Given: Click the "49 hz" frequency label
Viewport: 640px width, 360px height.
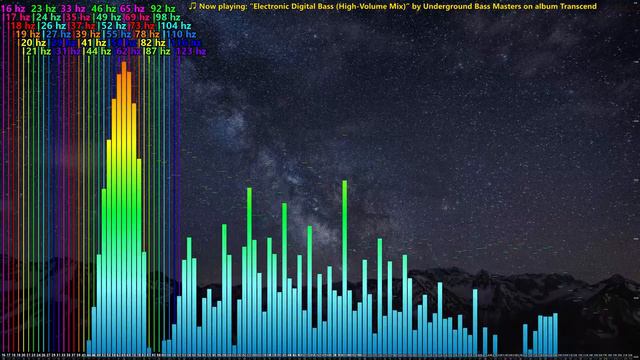Looking at the screenshot, I should click(x=109, y=18).
